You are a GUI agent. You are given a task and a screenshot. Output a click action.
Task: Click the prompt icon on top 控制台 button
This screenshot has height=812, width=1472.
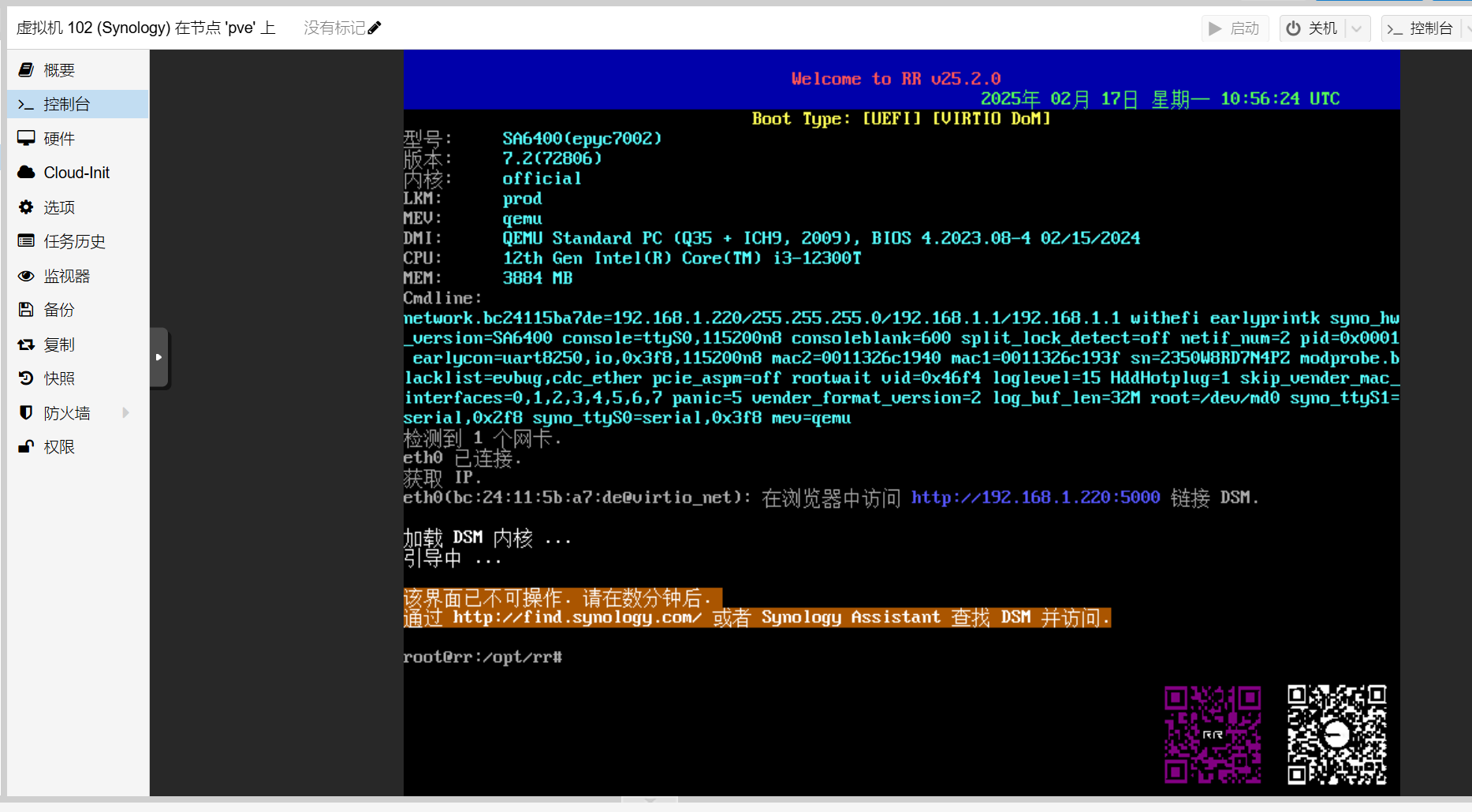click(x=1395, y=29)
